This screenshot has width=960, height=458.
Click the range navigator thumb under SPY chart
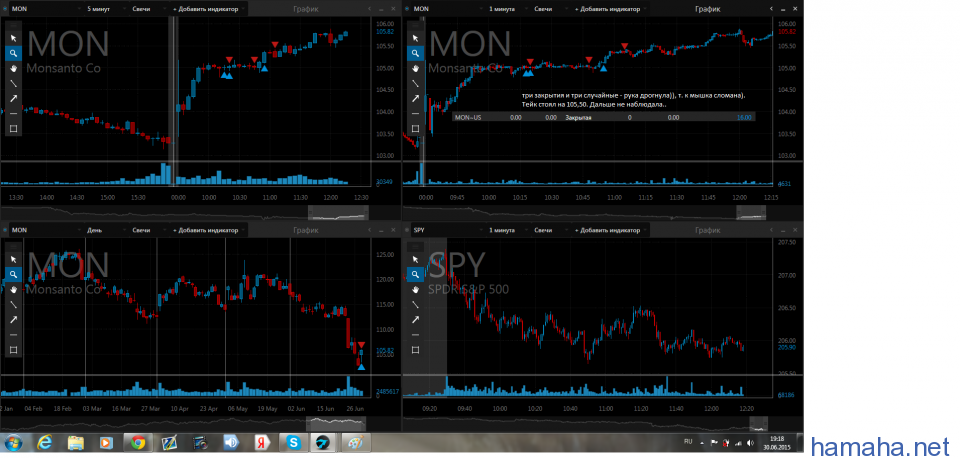click(x=759, y=424)
